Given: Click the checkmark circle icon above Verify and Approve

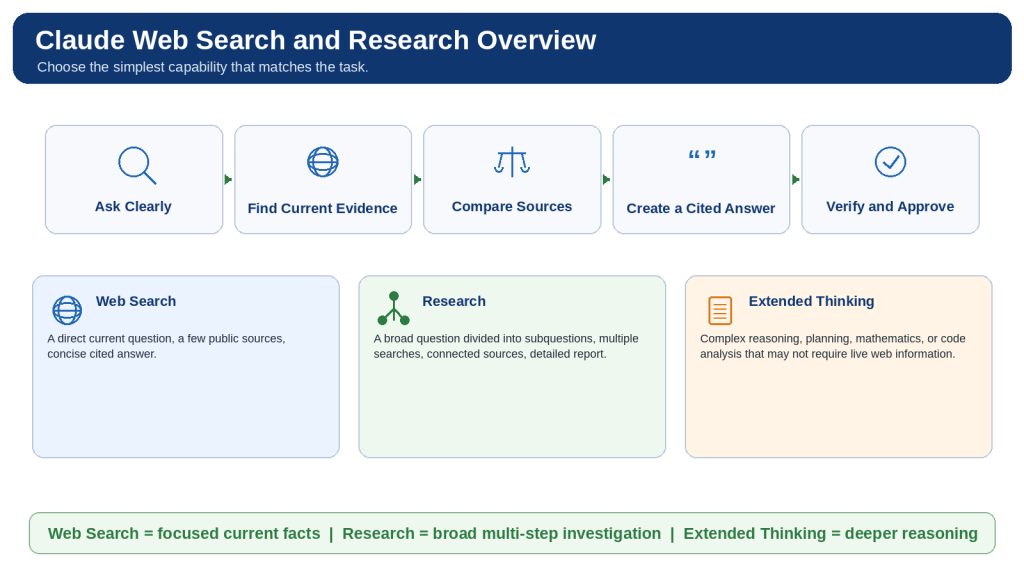Looking at the screenshot, I should (x=890, y=162).
